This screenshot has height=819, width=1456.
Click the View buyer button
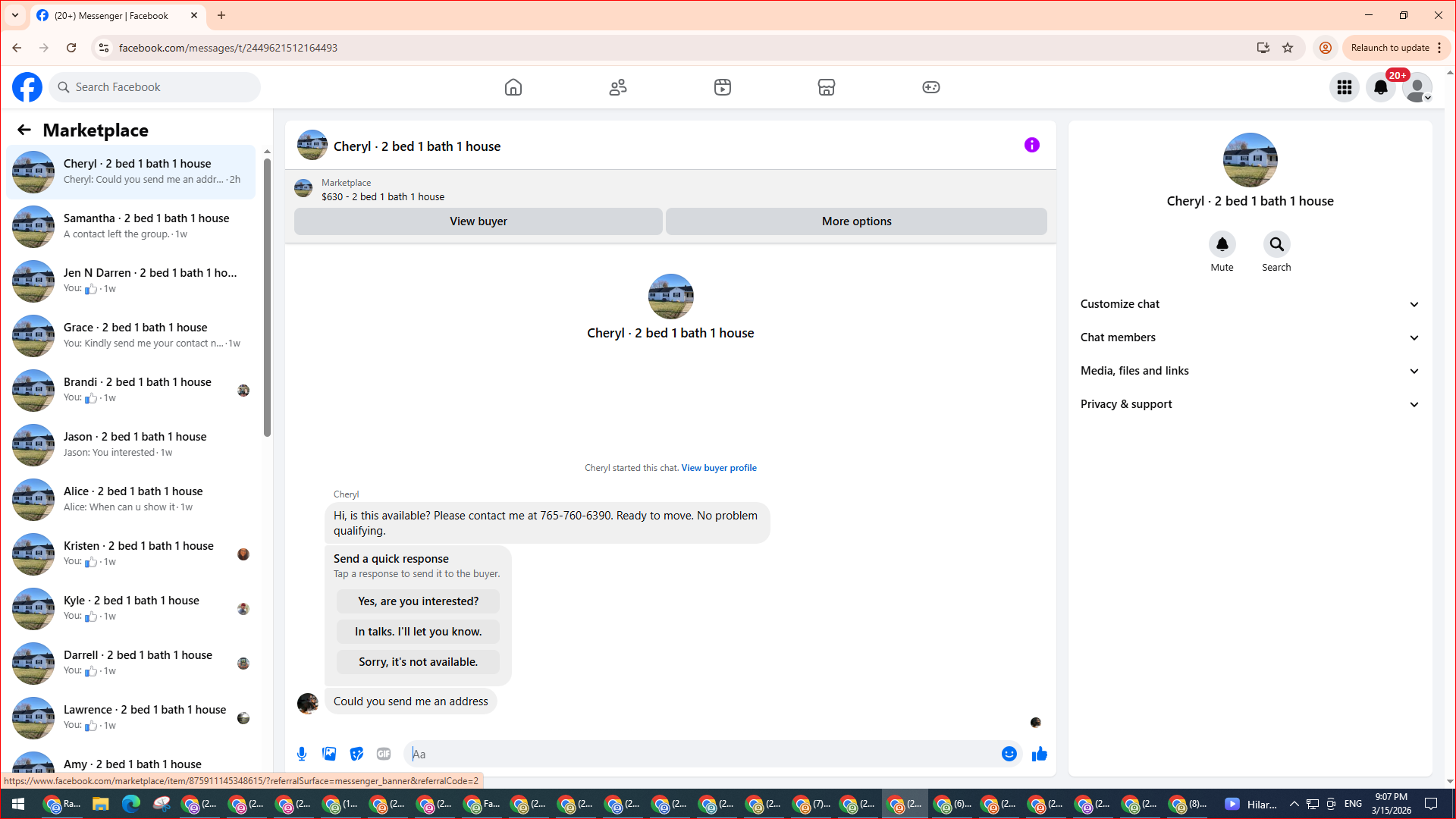[x=479, y=221]
